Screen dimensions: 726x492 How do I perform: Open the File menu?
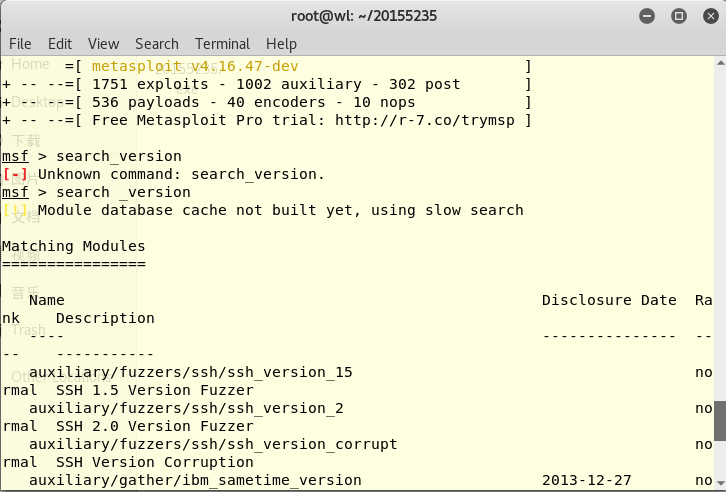pos(20,44)
